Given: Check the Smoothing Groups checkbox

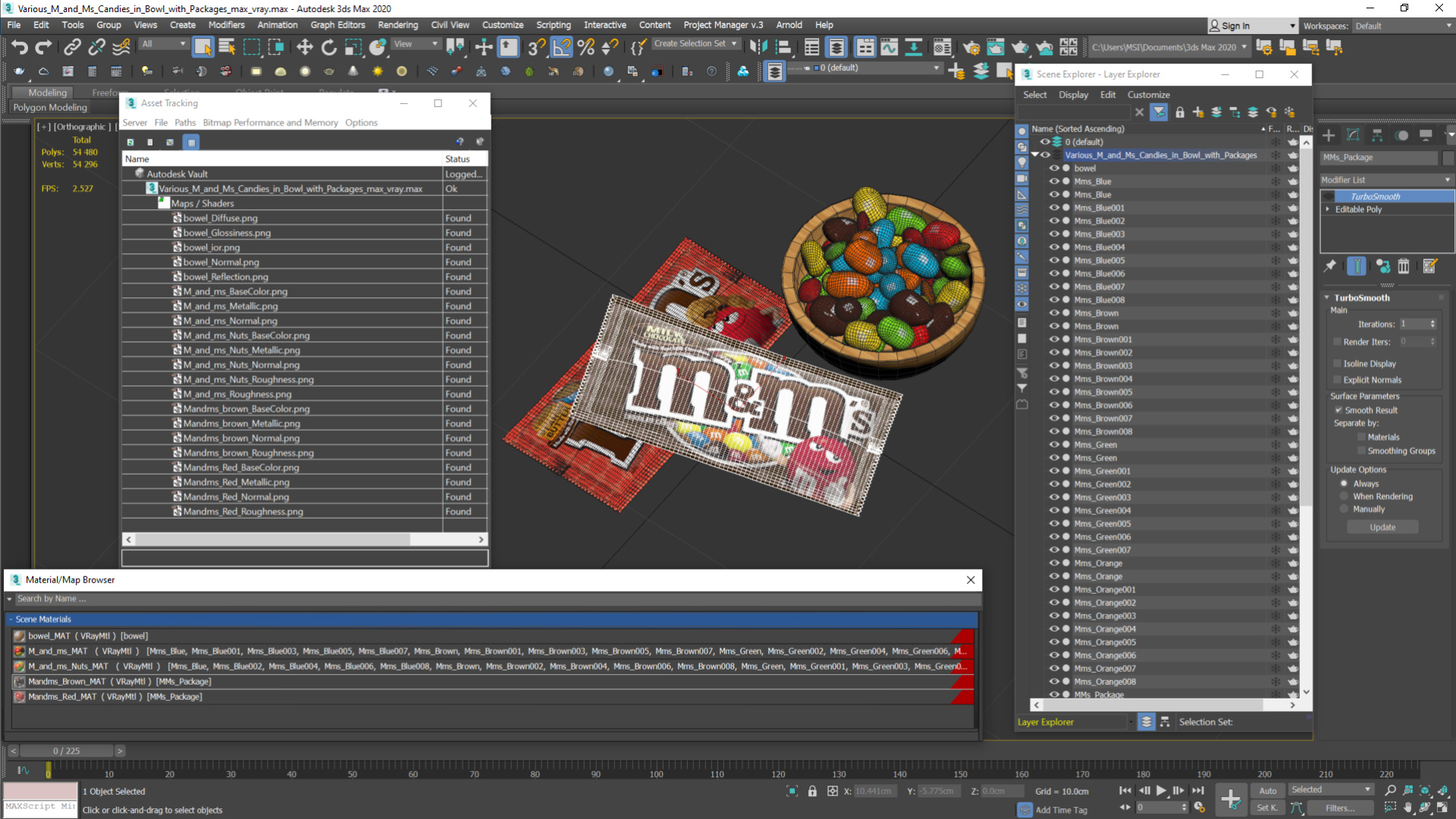Looking at the screenshot, I should (x=1361, y=450).
